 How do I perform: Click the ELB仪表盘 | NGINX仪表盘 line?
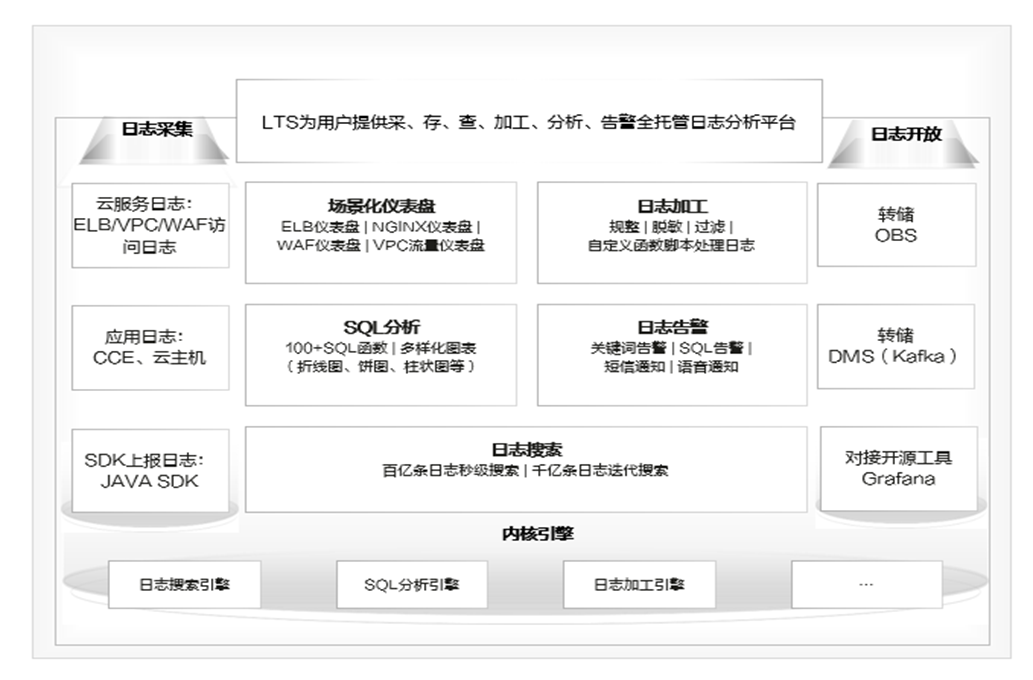pyautogui.click(x=381, y=227)
